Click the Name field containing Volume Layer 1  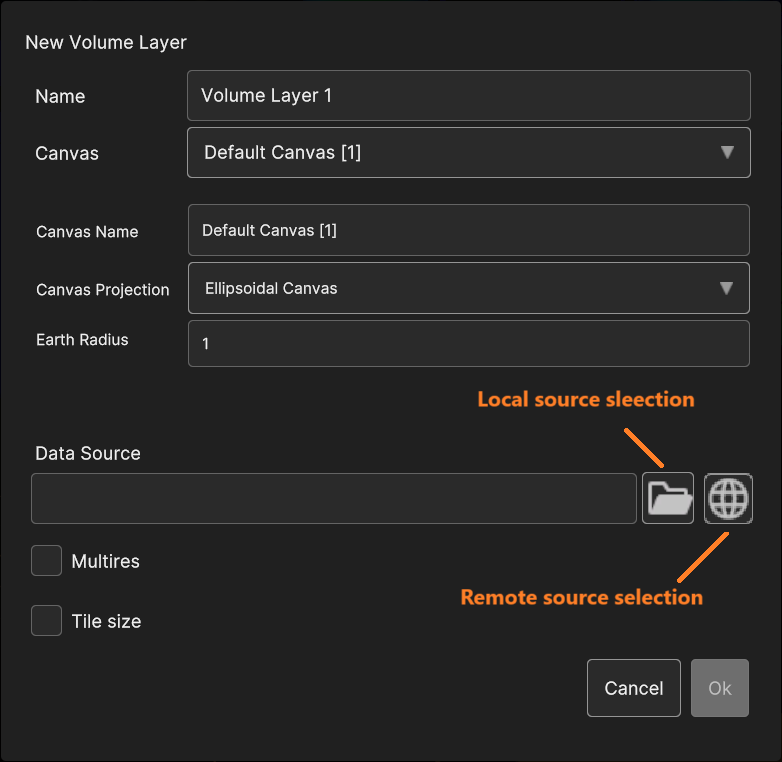(468, 96)
